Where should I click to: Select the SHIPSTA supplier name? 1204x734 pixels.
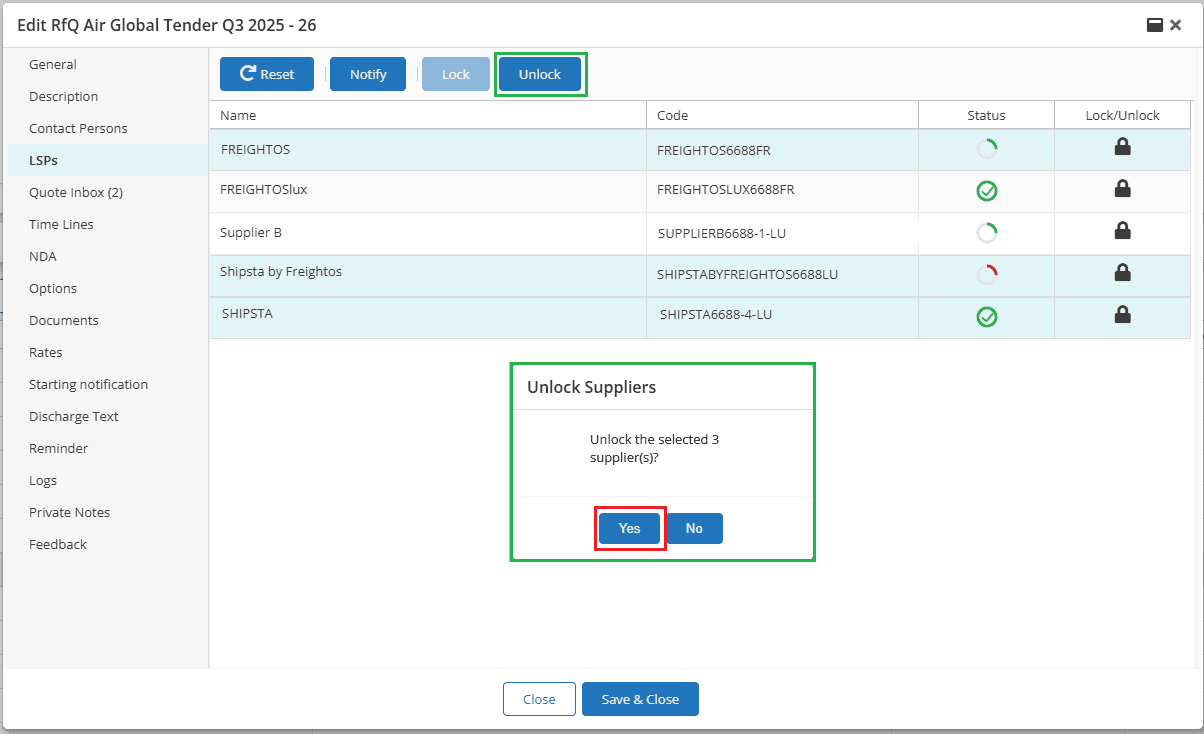[247, 313]
